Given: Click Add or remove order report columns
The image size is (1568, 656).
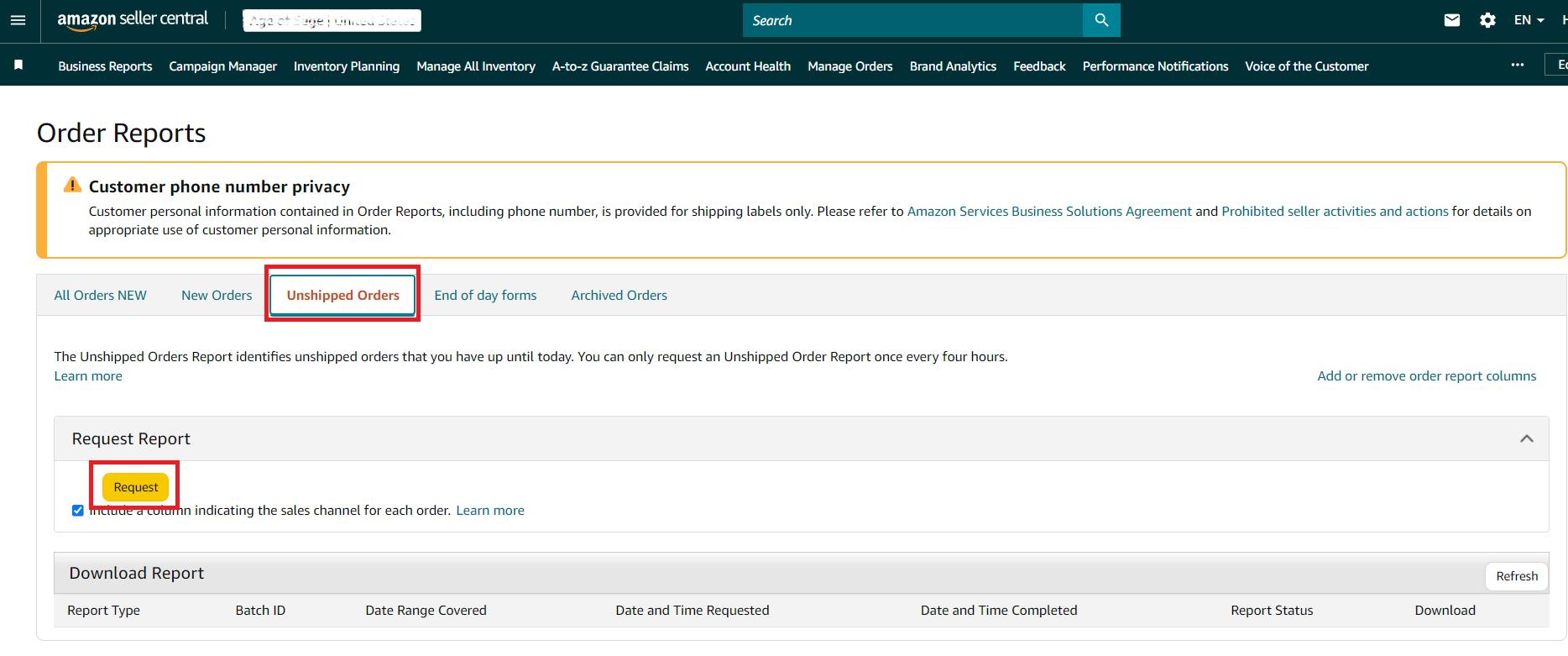Looking at the screenshot, I should coord(1427,376).
